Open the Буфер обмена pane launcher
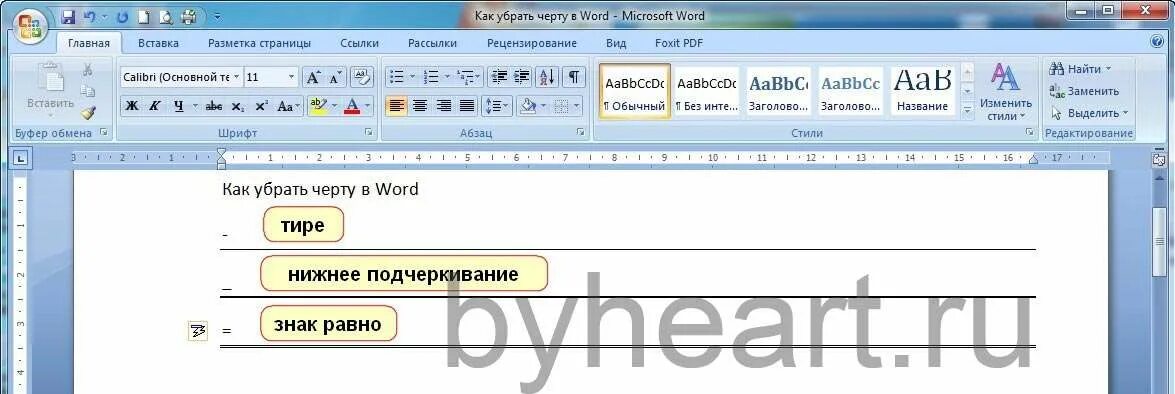Image resolution: width=1175 pixels, height=394 pixels. point(103,133)
